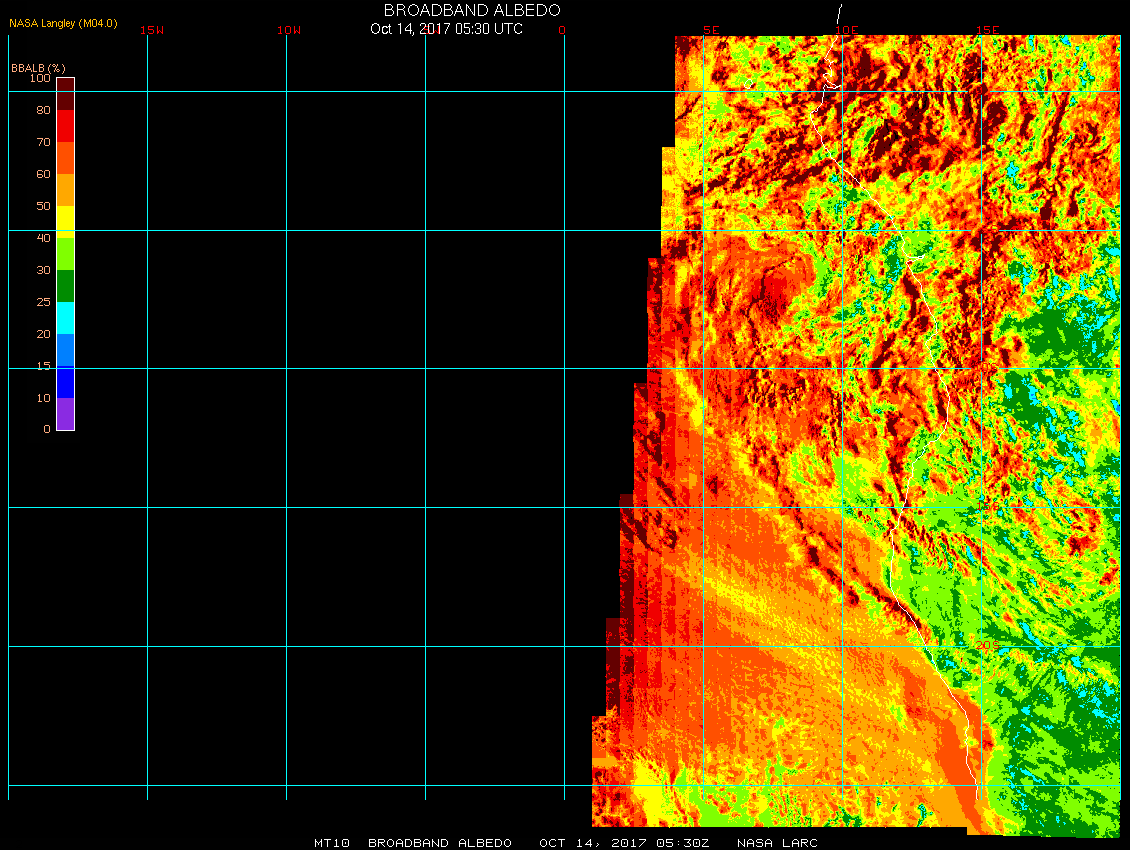
Task: Click the light green 30–40 legend swatch
Action: click(65, 254)
